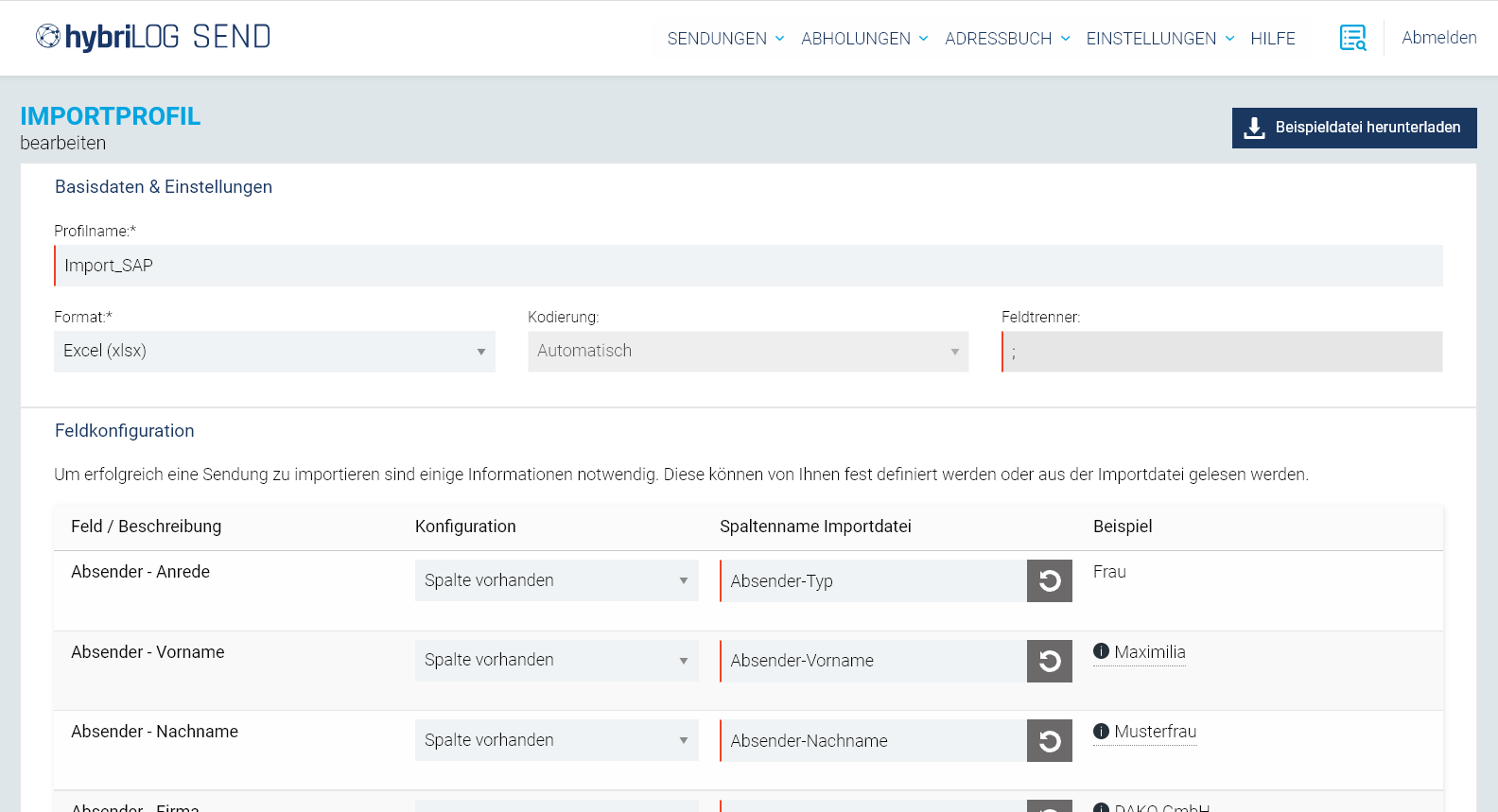Edit the Profilname field Import_SAP
Image resolution: width=1498 pixels, height=812 pixels.
point(748,266)
